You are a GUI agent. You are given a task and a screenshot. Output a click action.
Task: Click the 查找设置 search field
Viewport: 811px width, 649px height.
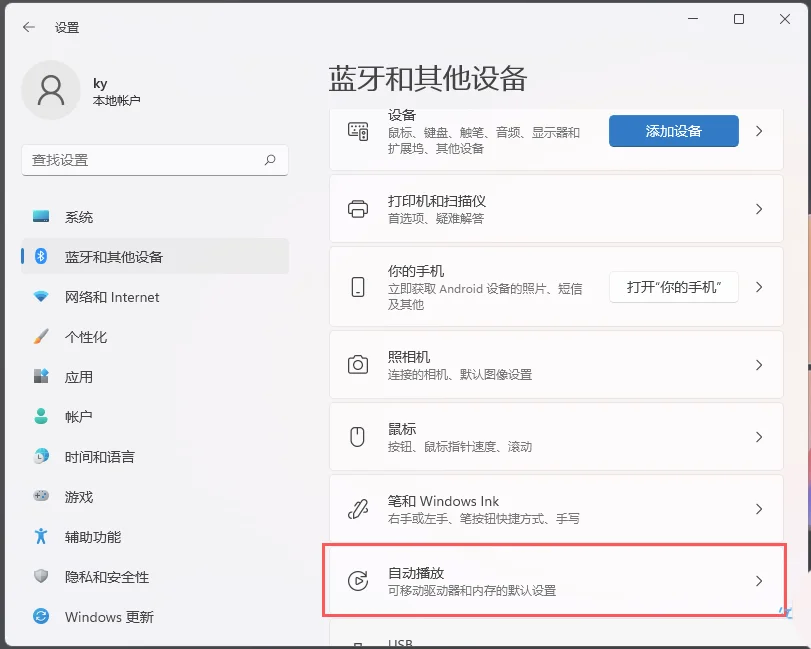tap(155, 160)
